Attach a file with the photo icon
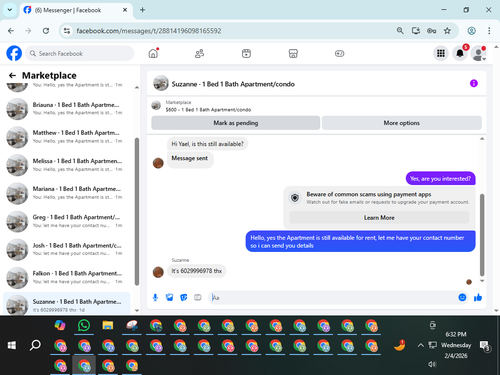500x375 pixels. tap(169, 297)
